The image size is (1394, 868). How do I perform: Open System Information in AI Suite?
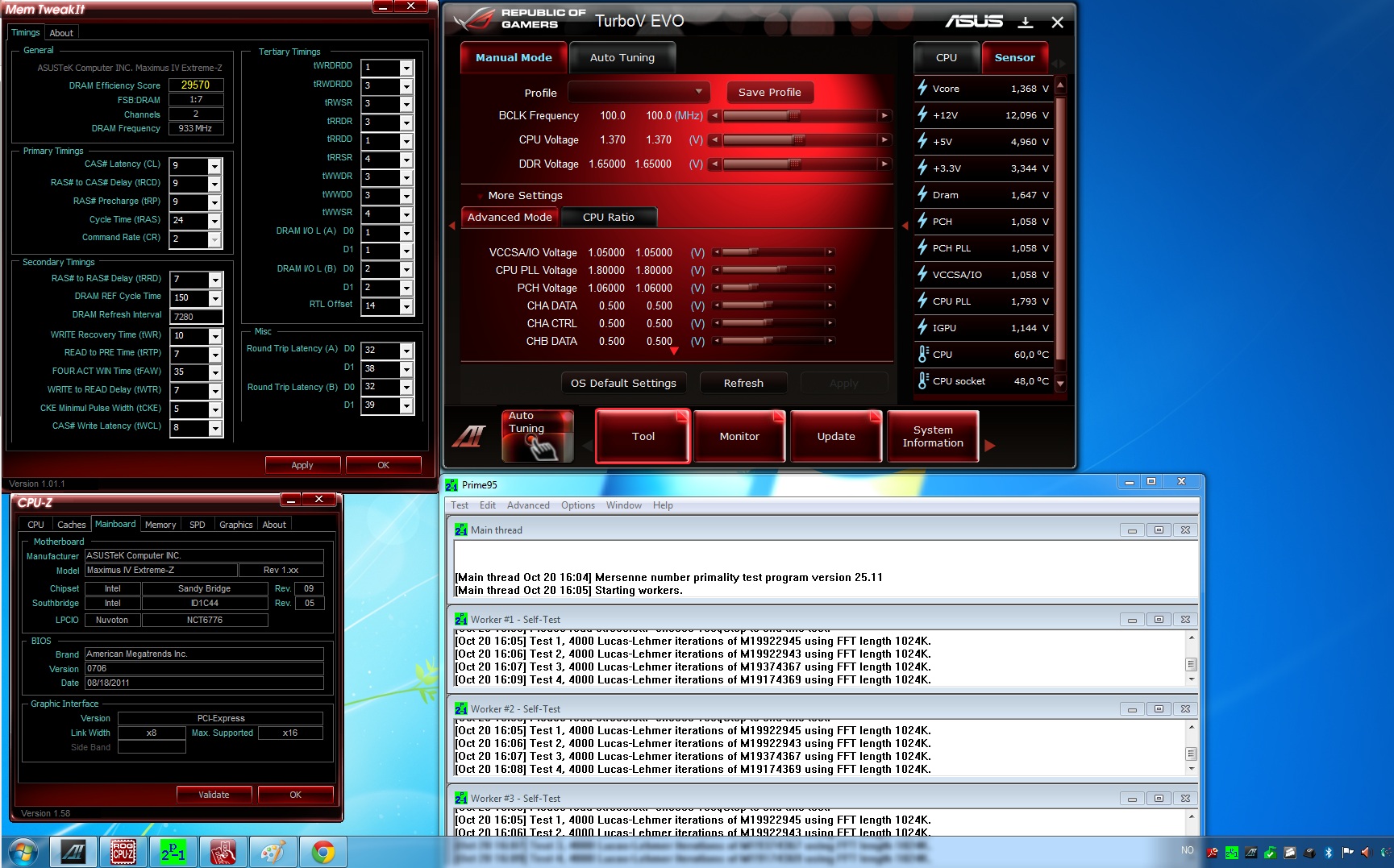[x=933, y=436]
